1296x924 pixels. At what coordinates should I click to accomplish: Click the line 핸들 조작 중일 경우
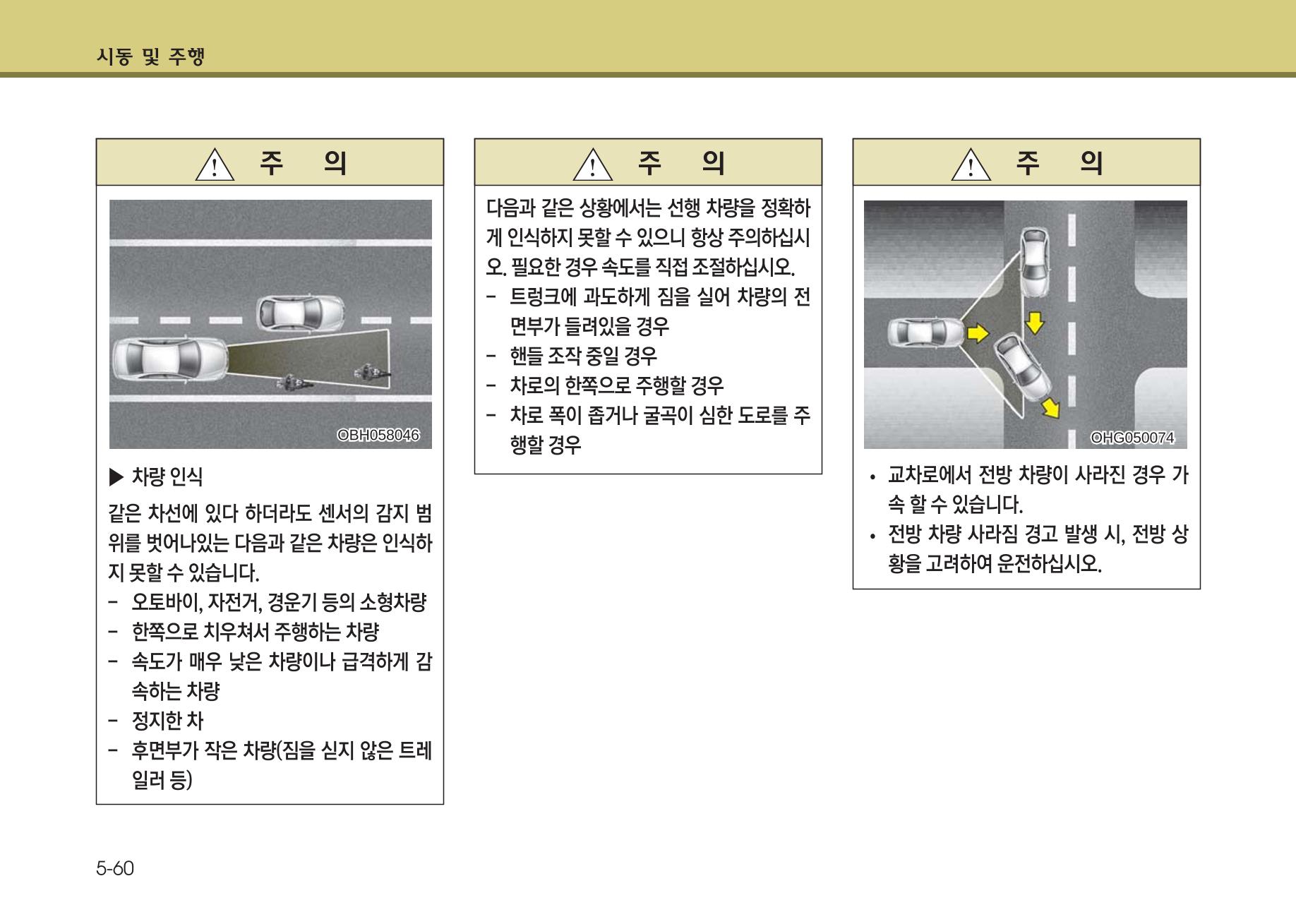tap(583, 356)
